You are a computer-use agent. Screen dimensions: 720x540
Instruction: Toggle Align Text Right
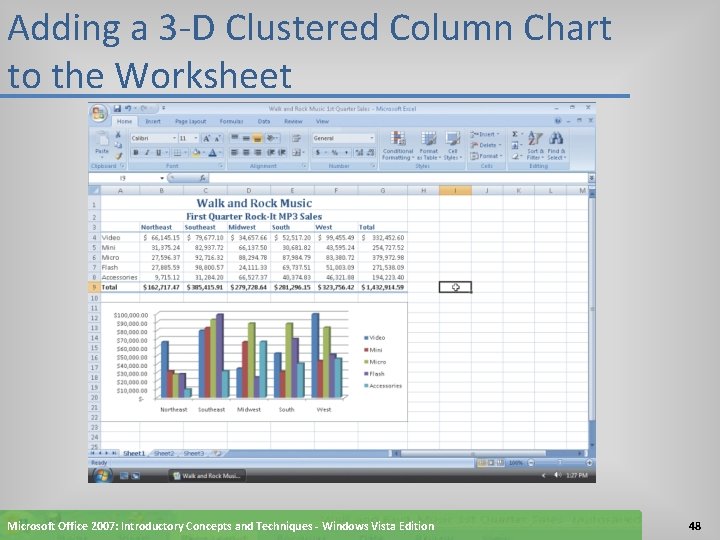pyautogui.click(x=258, y=152)
